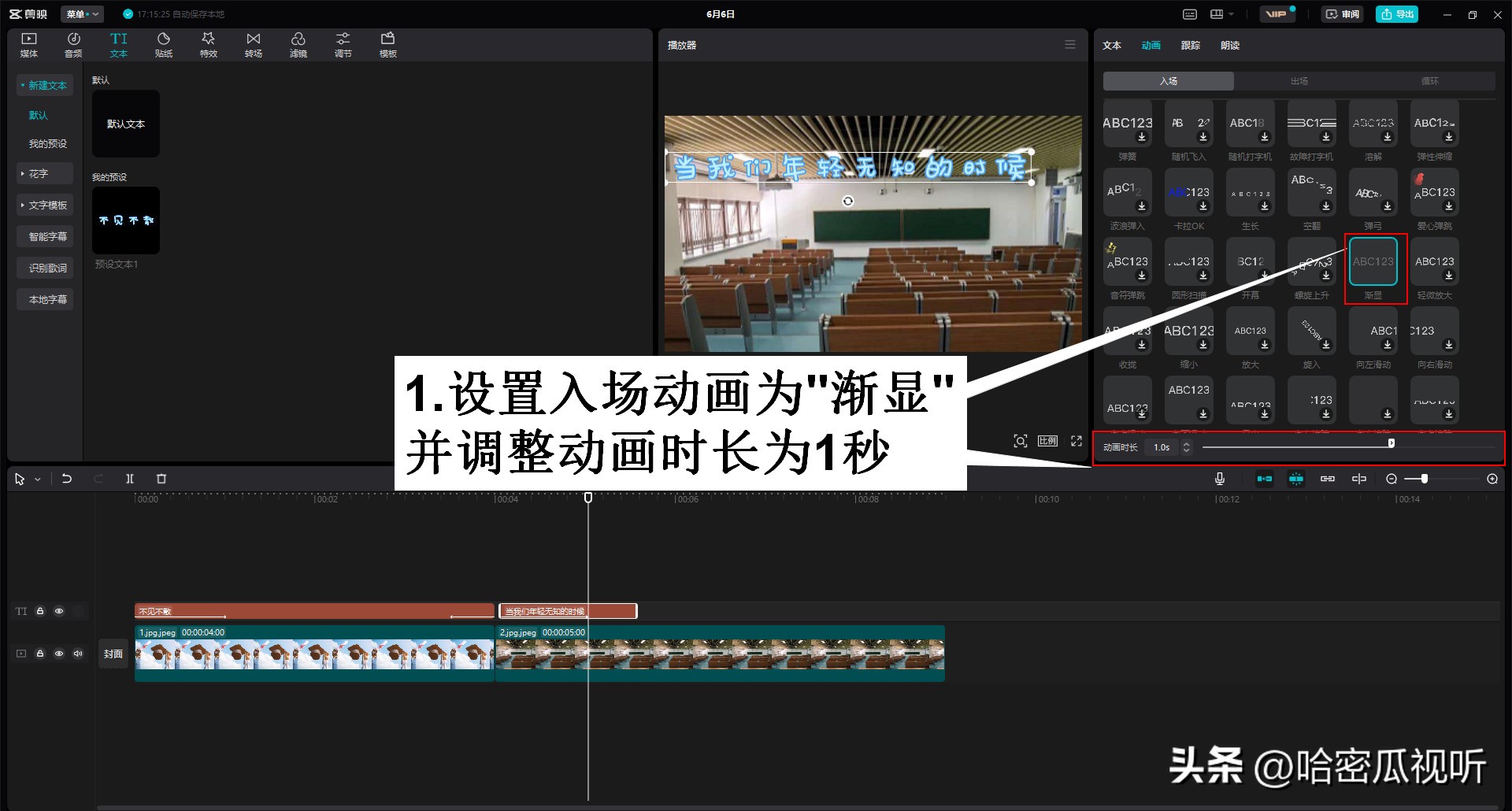Switch to the 朗读 tab in the right panel
This screenshot has height=811, width=1512.
pos(1230,45)
